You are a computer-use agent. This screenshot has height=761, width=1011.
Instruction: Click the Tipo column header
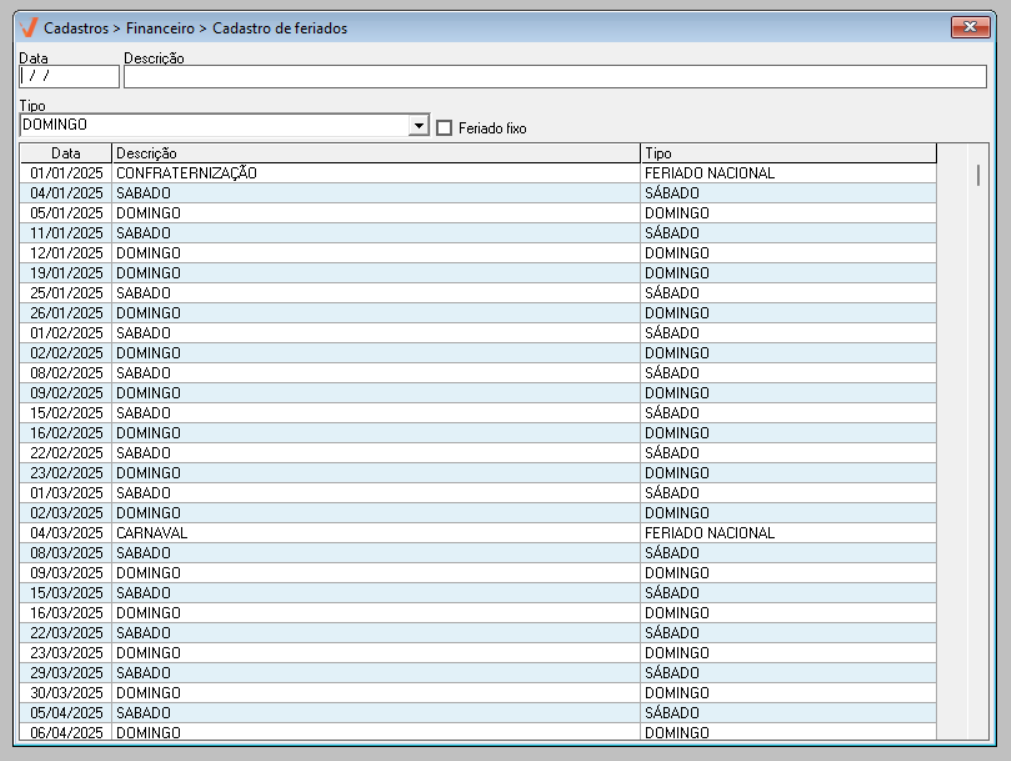(x=788, y=153)
